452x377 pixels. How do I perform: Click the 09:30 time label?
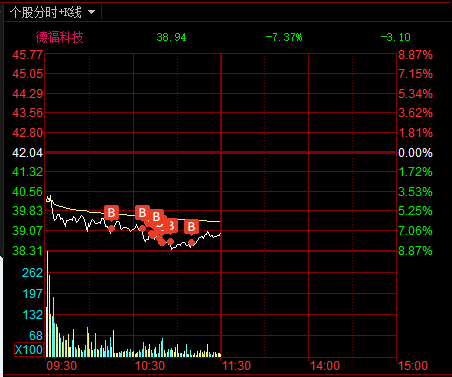click(61, 366)
